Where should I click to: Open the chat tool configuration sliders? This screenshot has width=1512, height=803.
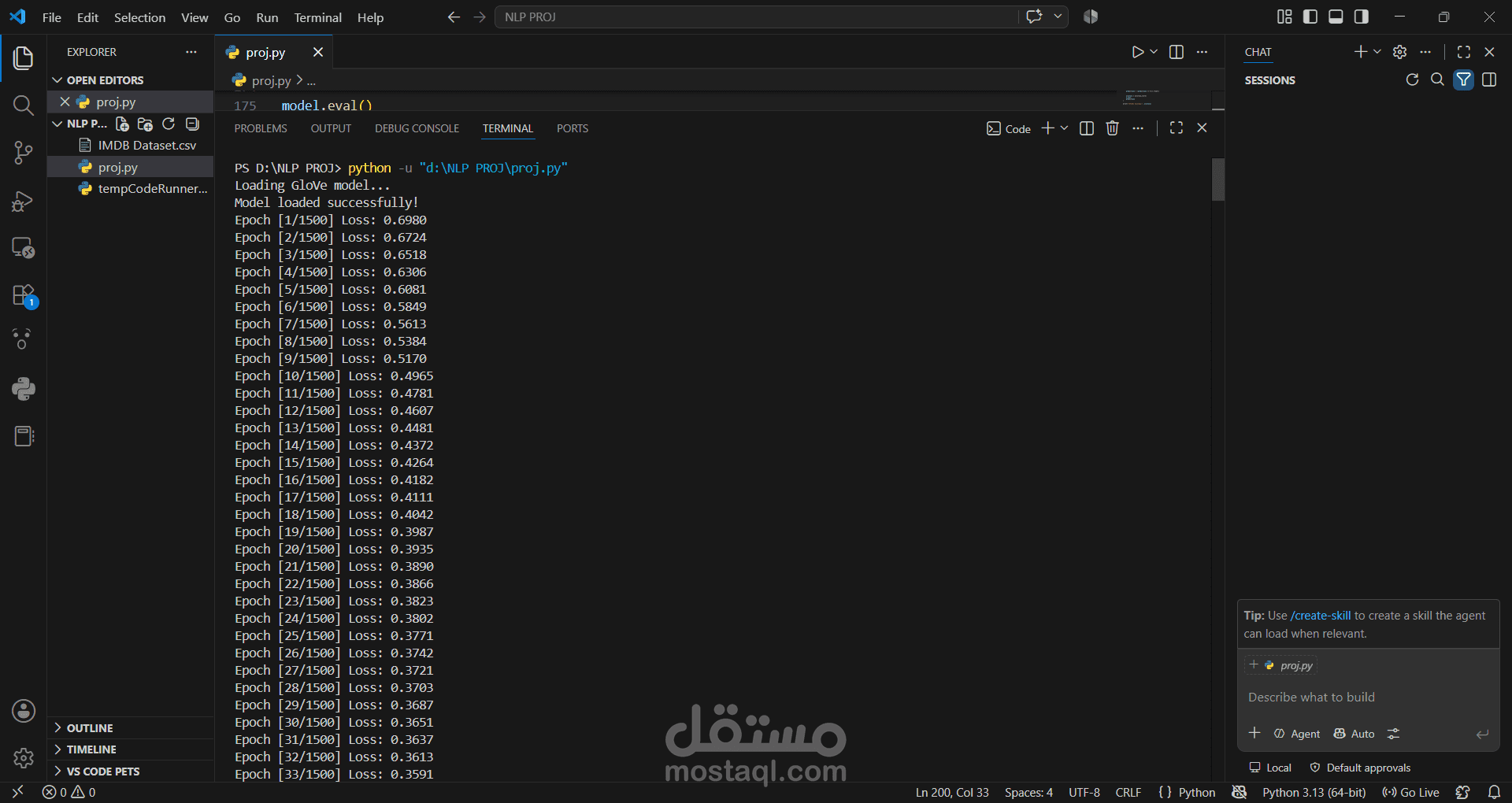[1393, 734]
